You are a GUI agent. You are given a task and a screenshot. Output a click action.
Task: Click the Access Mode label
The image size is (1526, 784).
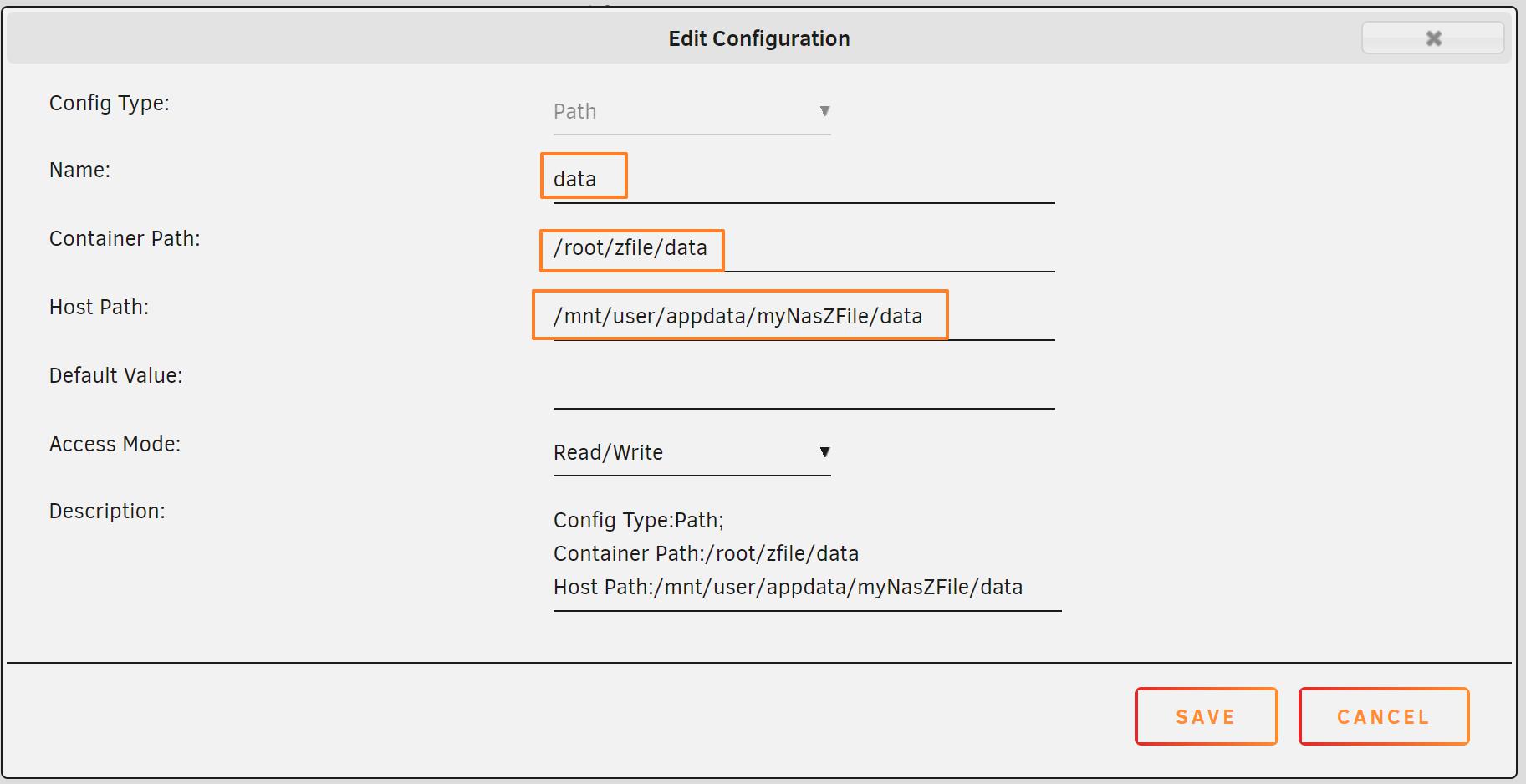(x=115, y=444)
